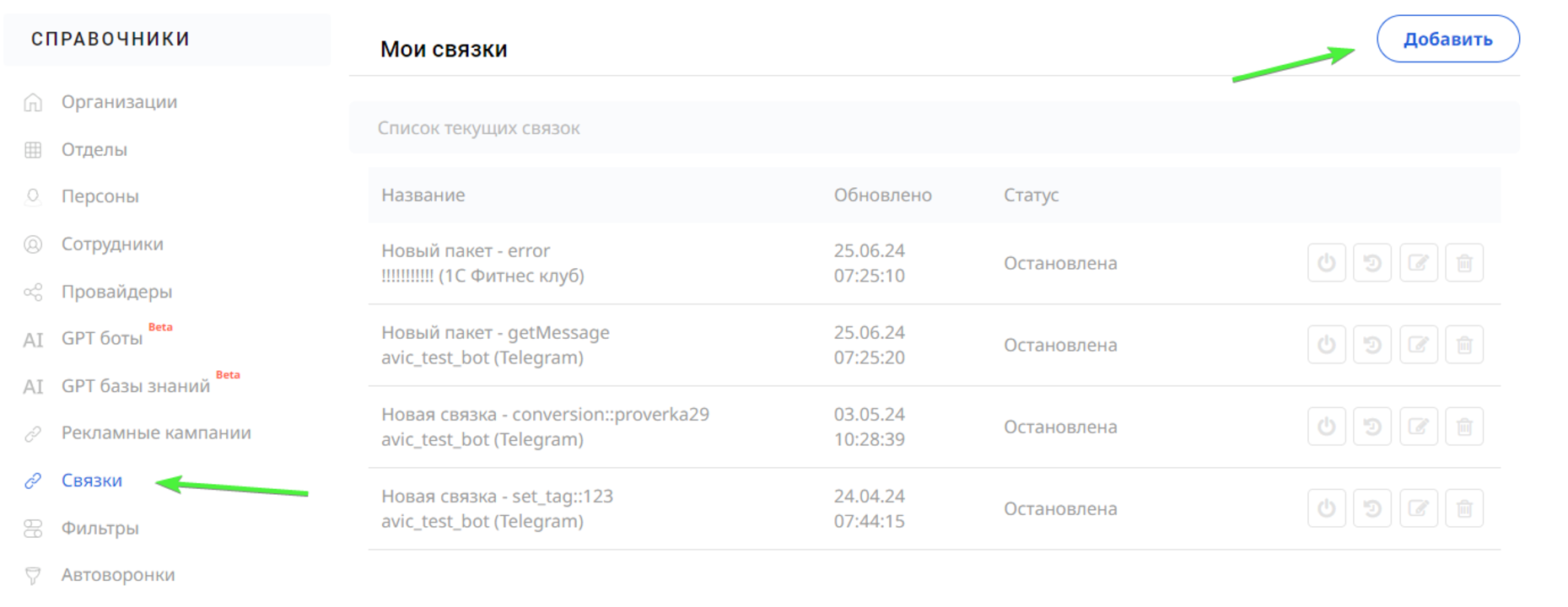Click the Обновлено column header

tap(882, 195)
